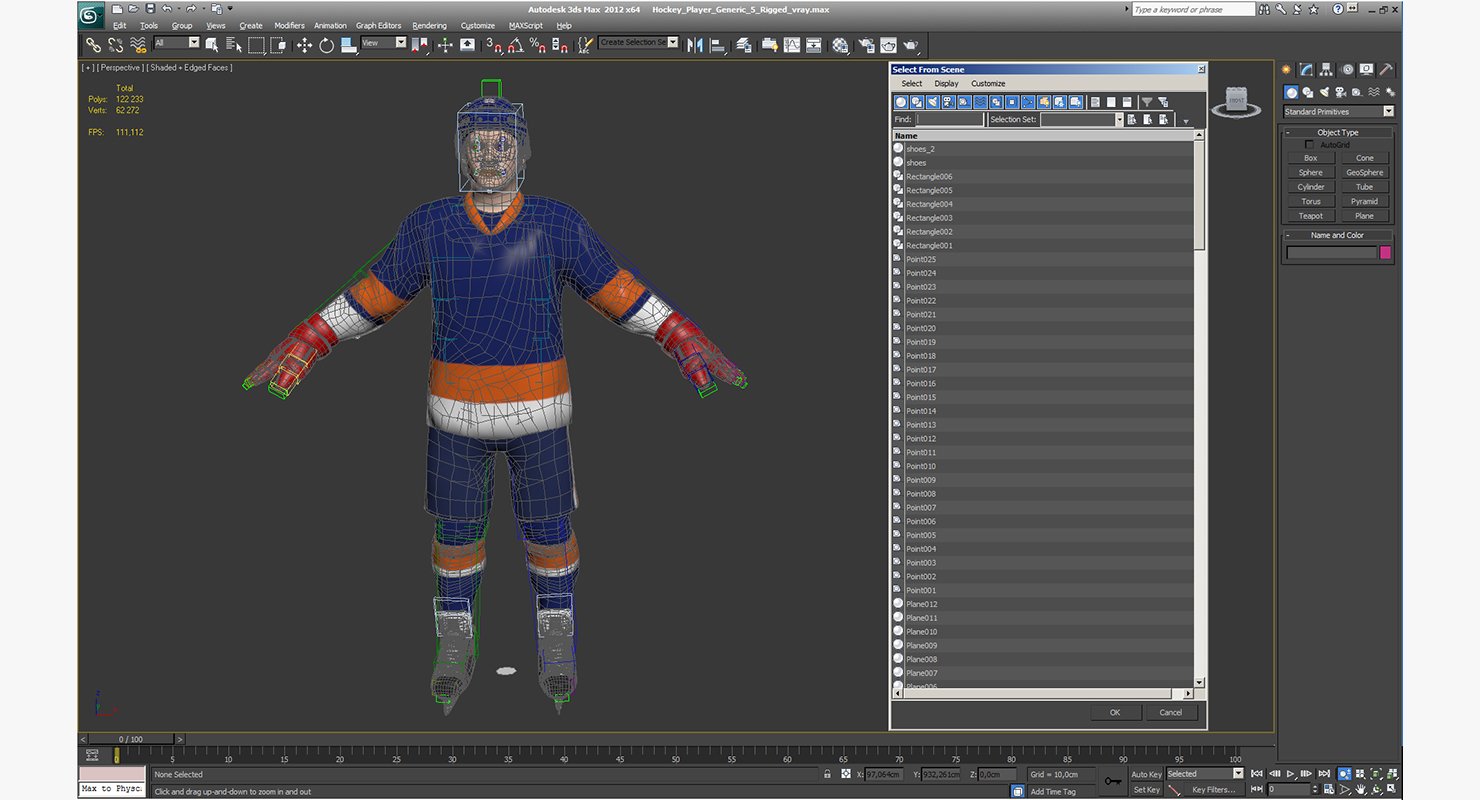
Task: Open the Material Editor icon
Action: [x=840, y=45]
